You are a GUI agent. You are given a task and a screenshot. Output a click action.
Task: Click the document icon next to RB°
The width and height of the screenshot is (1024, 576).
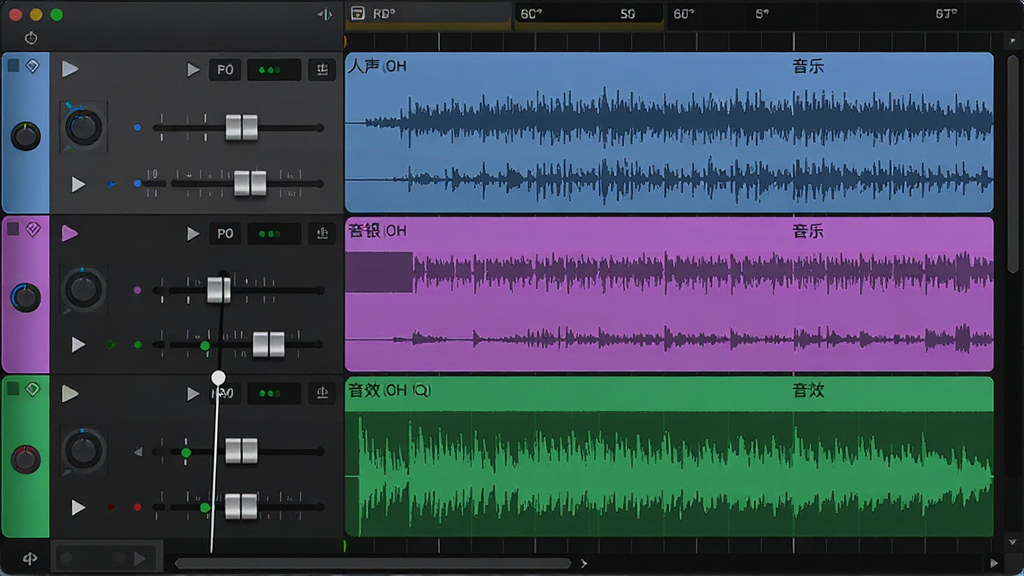click(x=358, y=13)
